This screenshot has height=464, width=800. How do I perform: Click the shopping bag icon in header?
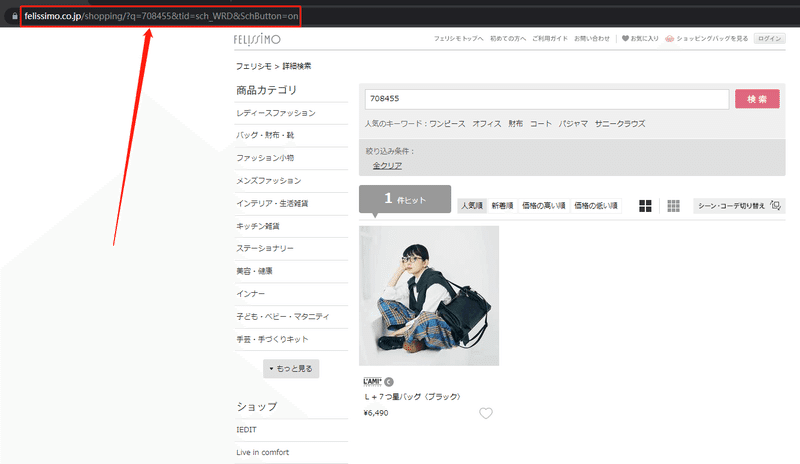coord(670,38)
